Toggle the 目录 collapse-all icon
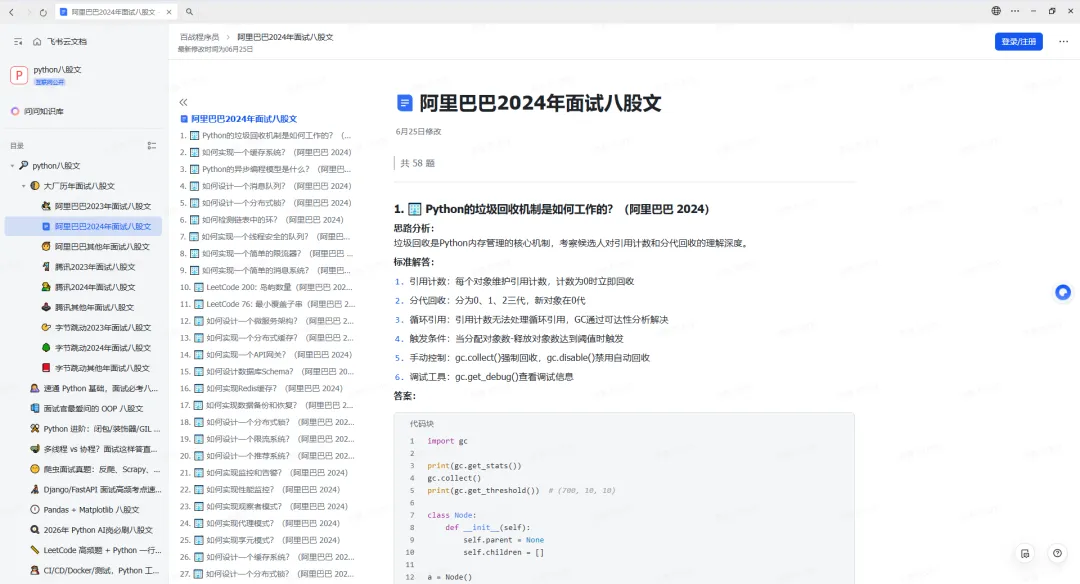The width and height of the screenshot is (1080, 584). pos(152,145)
